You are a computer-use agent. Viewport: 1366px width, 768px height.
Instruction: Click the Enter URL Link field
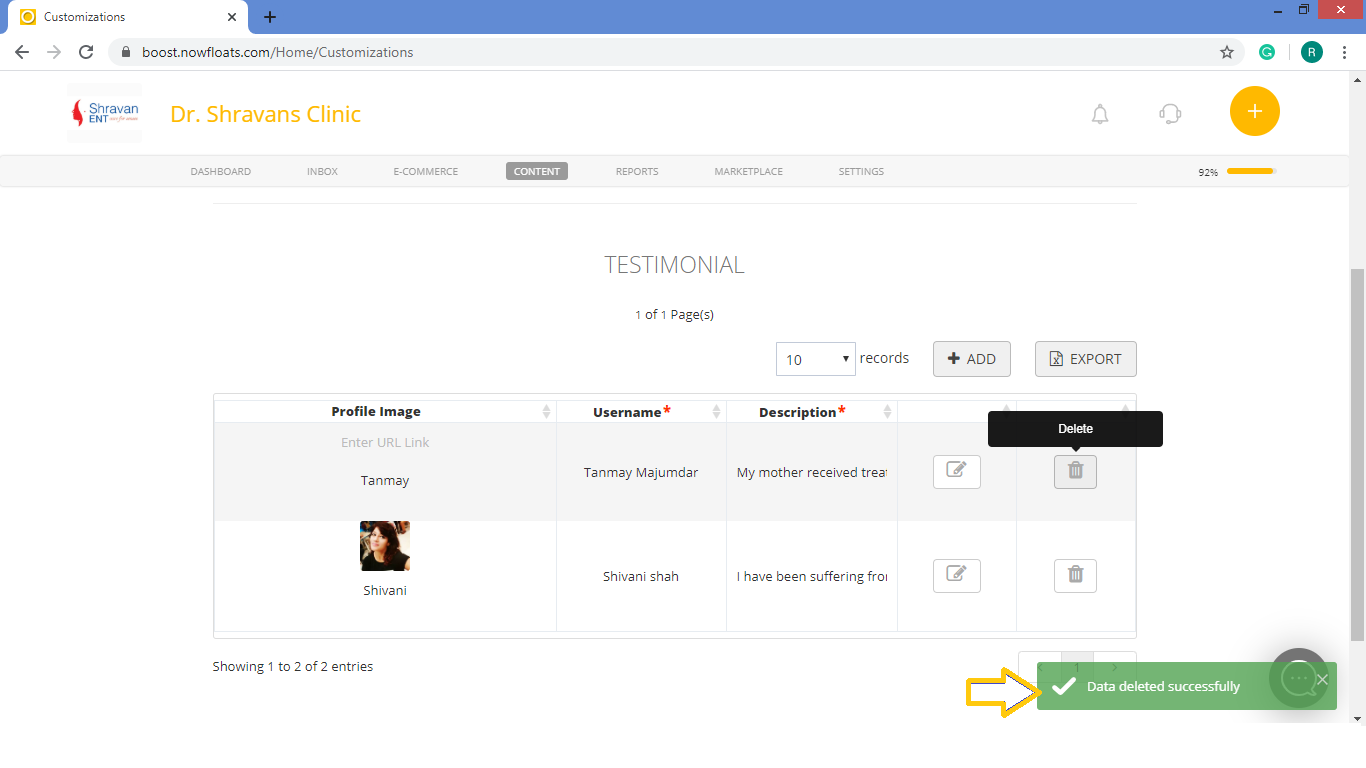(385, 442)
